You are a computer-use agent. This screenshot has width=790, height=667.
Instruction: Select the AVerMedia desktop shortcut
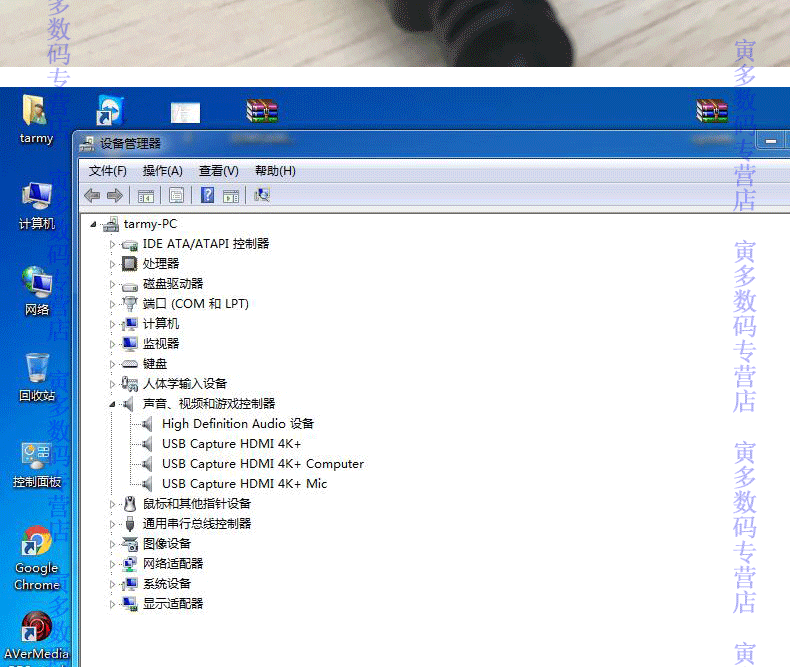36,638
